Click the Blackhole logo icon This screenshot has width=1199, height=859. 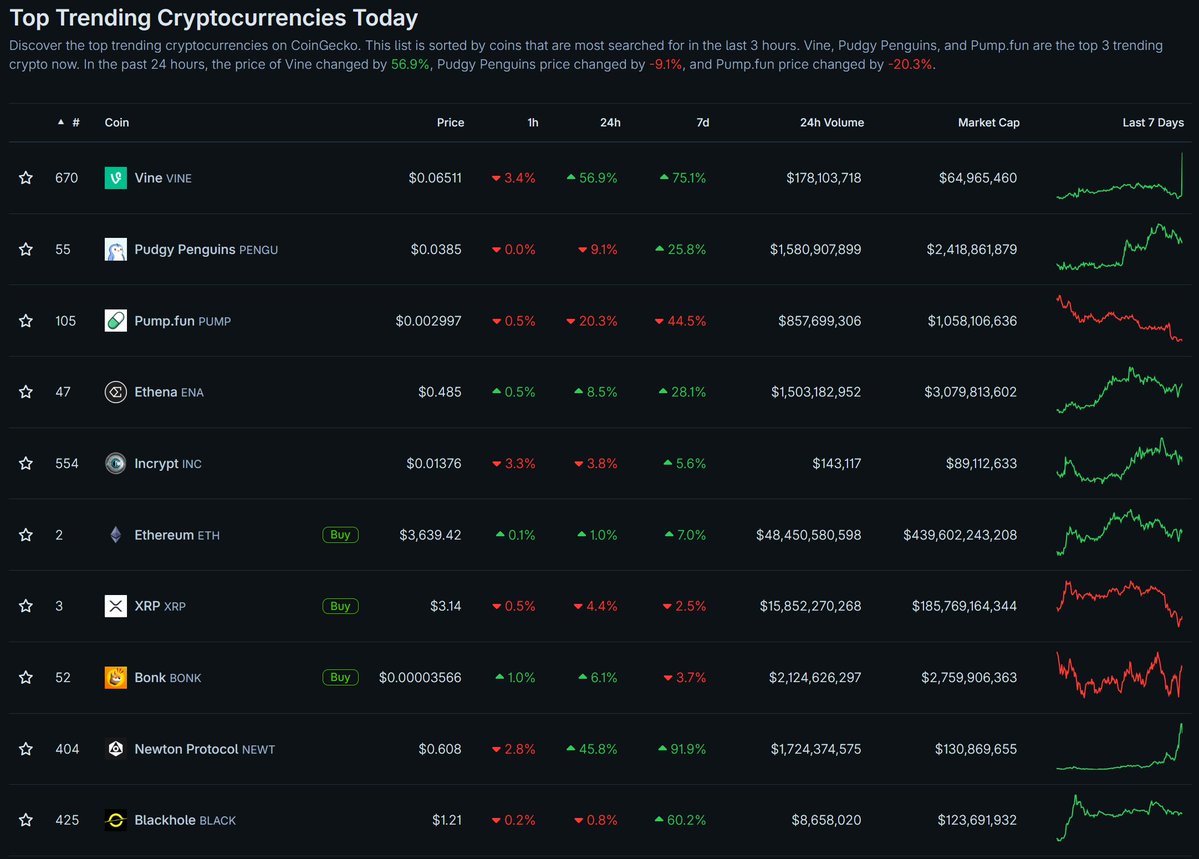pyautogui.click(x=115, y=820)
